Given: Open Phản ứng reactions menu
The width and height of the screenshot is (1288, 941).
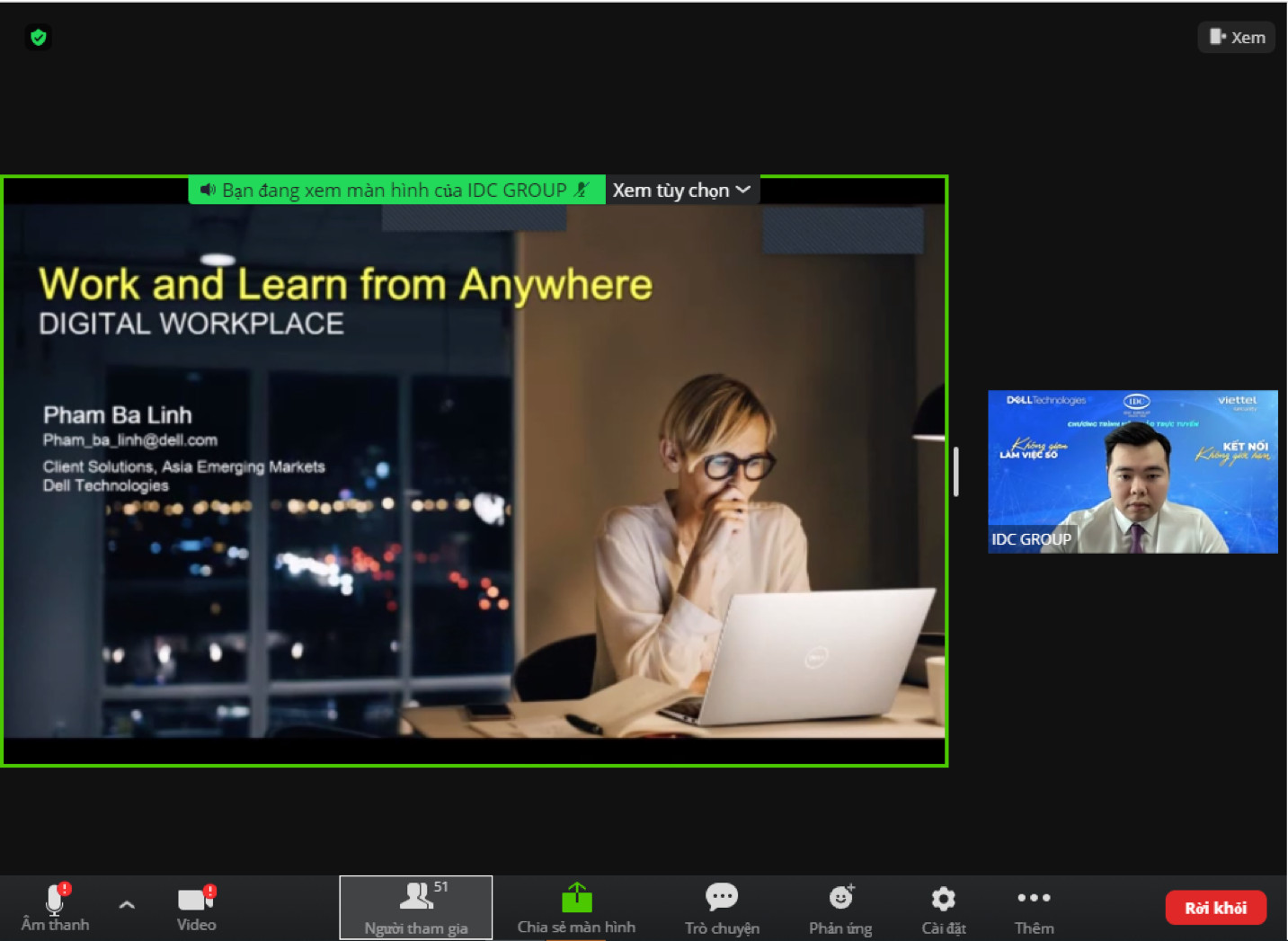Looking at the screenshot, I should 840,908.
